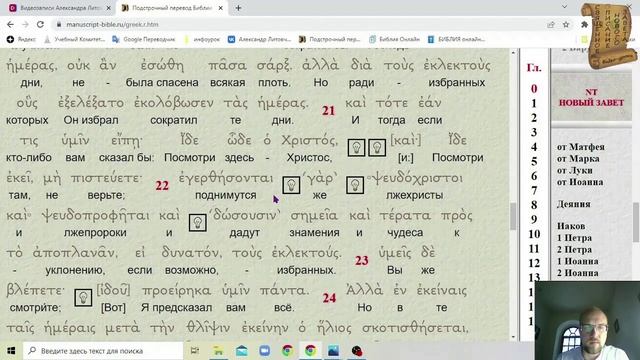
Task: Open the Александр Литвин VK bookmark
Action: pos(260,39)
